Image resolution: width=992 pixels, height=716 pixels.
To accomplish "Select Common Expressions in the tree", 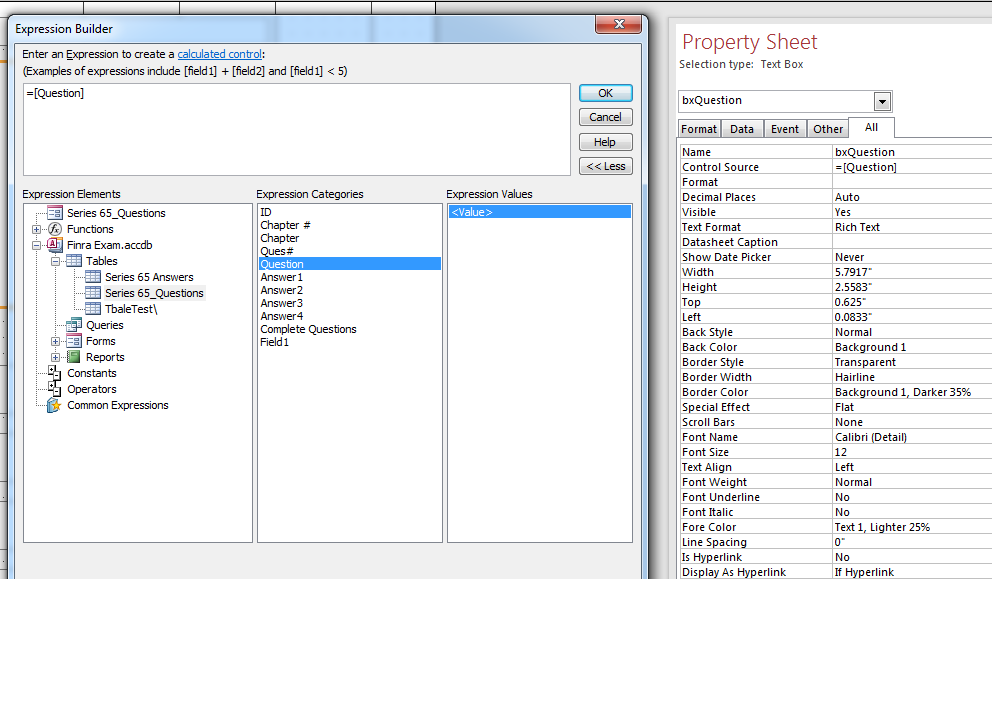I will point(118,405).
